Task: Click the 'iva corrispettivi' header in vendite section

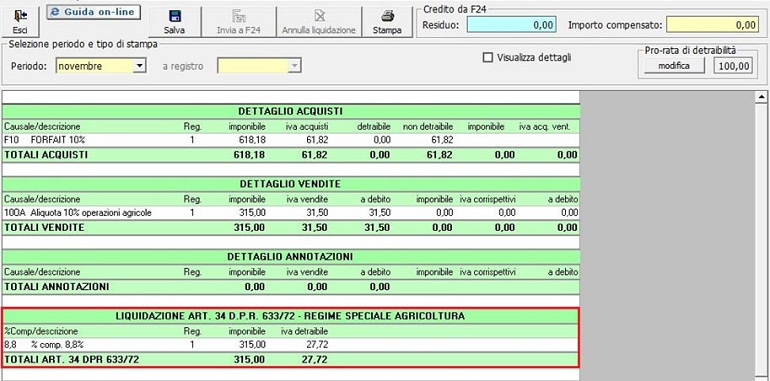Action: point(488,199)
